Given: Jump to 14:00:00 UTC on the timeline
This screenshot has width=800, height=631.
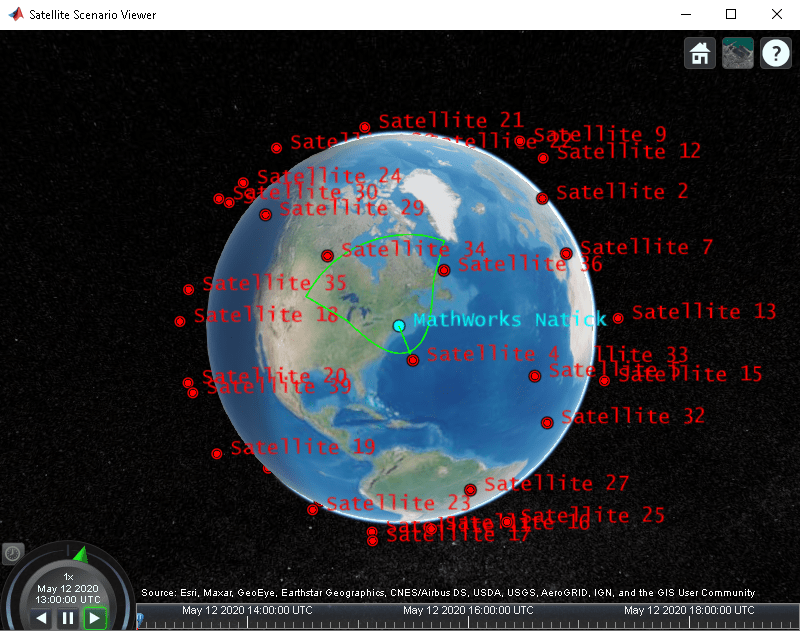Looking at the screenshot, I should (x=247, y=610).
